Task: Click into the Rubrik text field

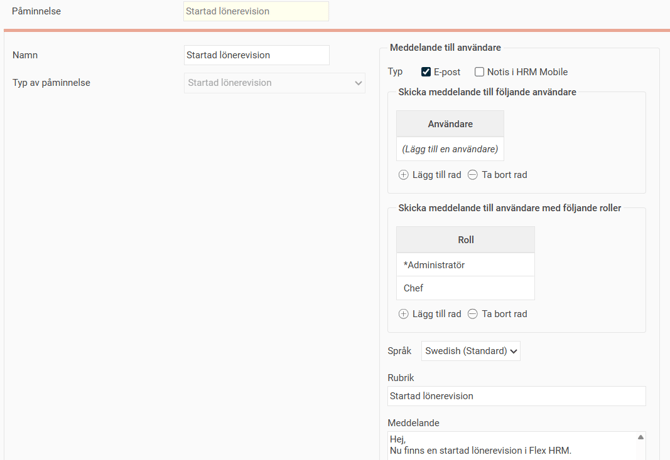Action: click(516, 396)
